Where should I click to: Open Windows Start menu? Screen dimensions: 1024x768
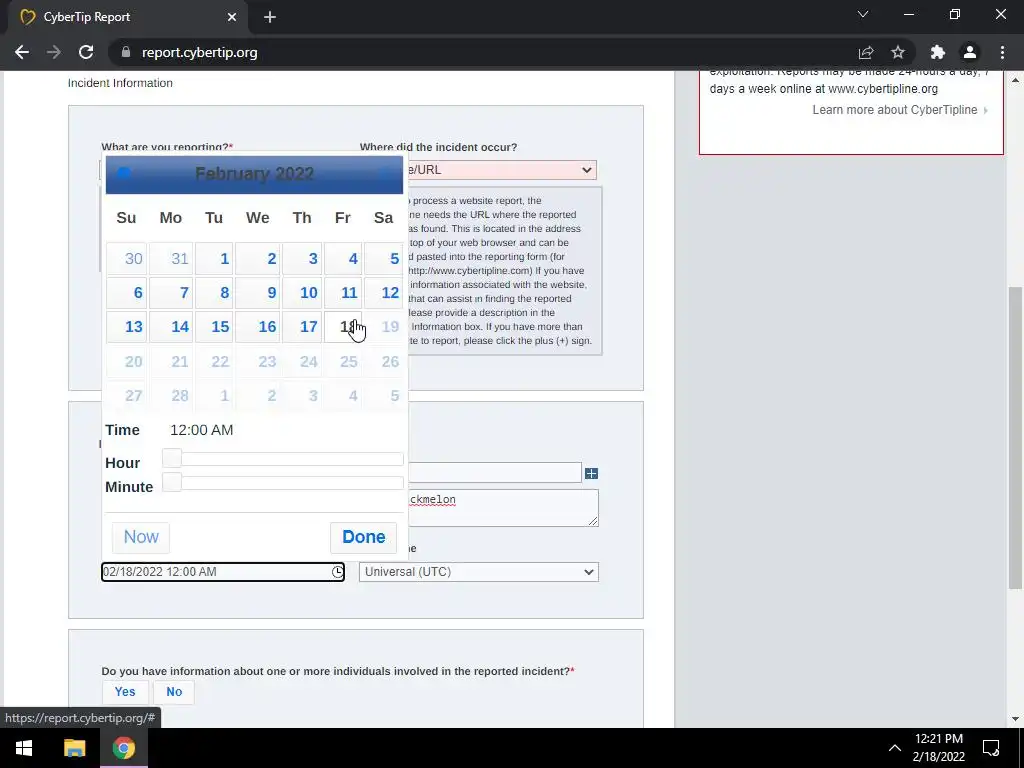click(24, 748)
